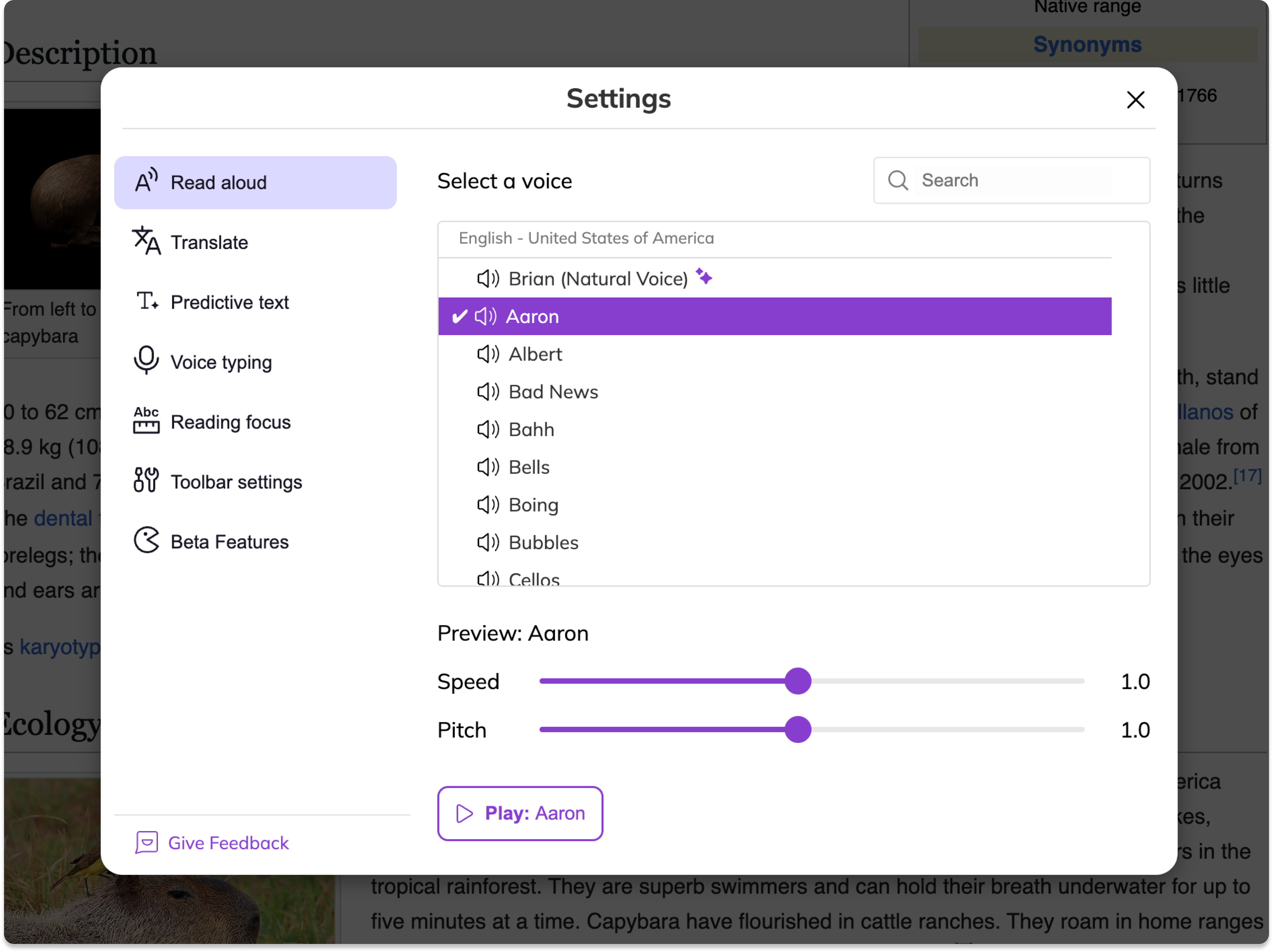Click the Toolbar settings wrench icon

(146, 480)
